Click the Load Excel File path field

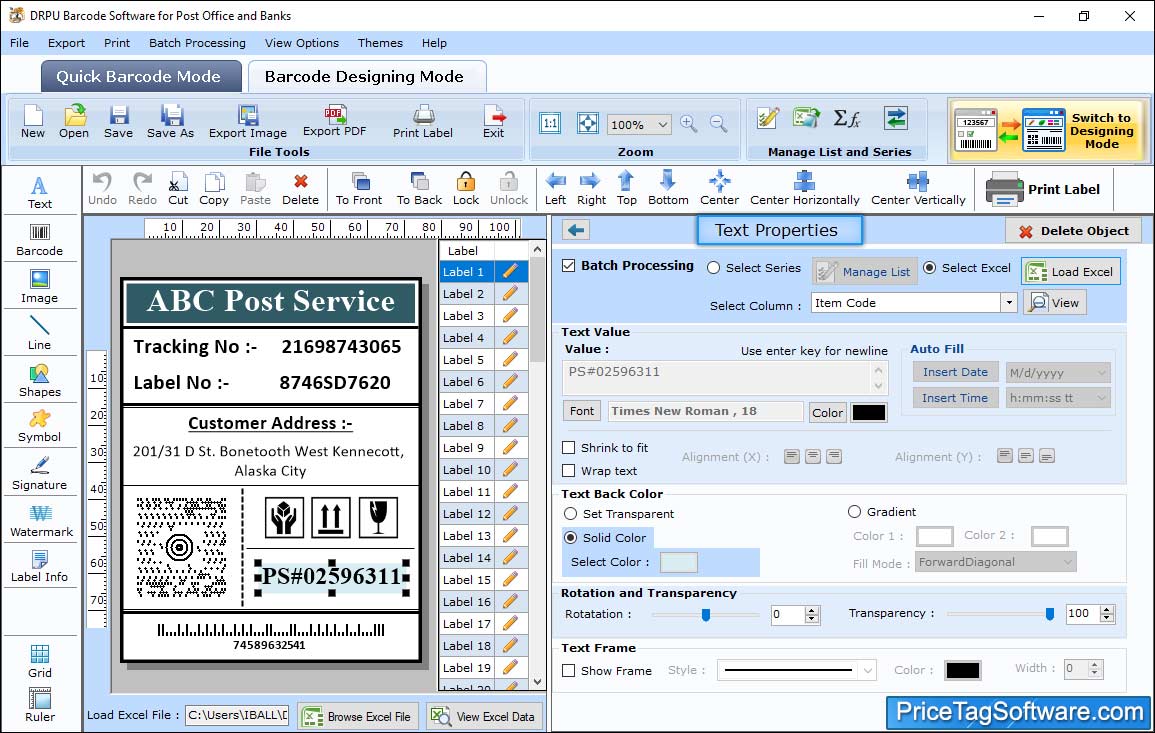pos(236,715)
